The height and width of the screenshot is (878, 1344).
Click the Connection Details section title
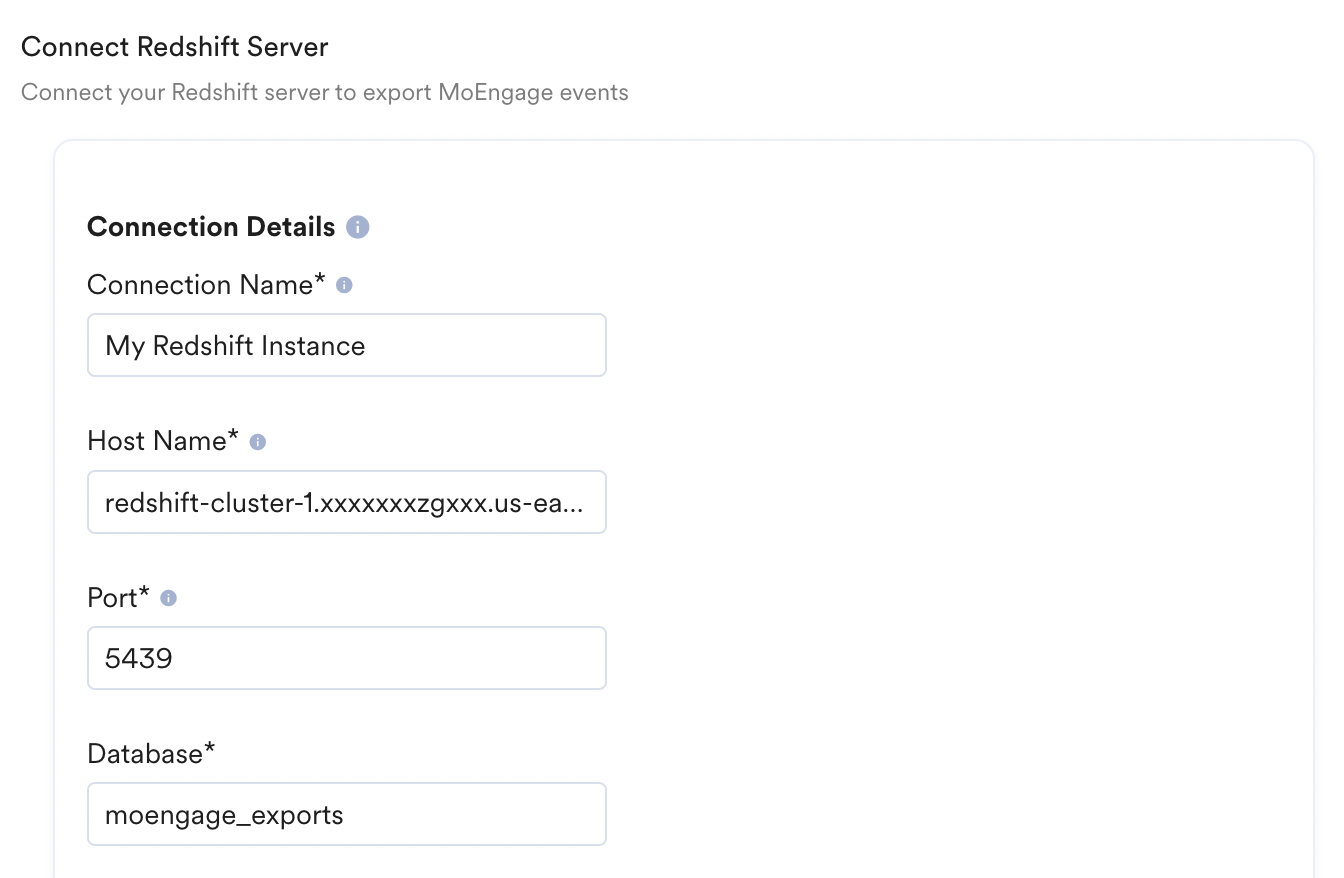[210, 227]
